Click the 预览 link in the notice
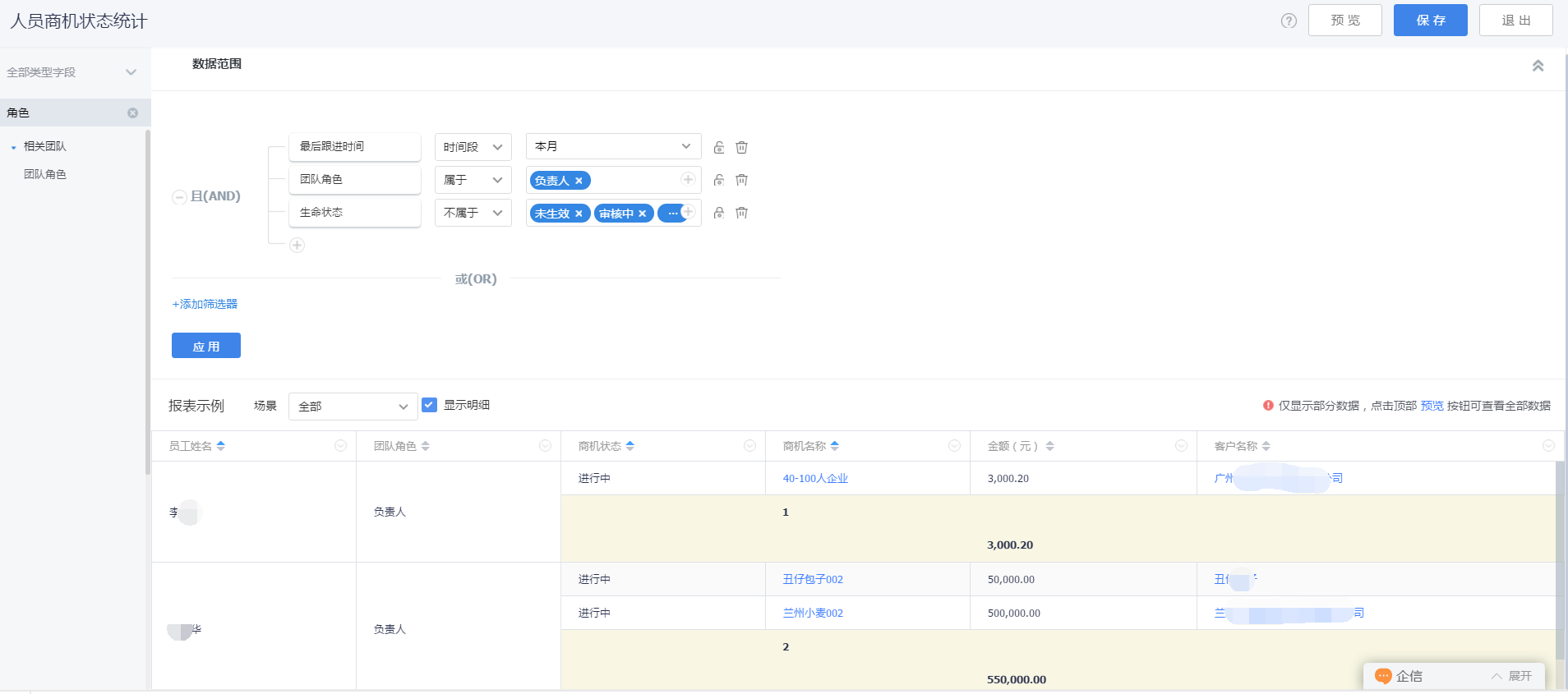This screenshot has height=694, width=1568. pyautogui.click(x=1432, y=406)
